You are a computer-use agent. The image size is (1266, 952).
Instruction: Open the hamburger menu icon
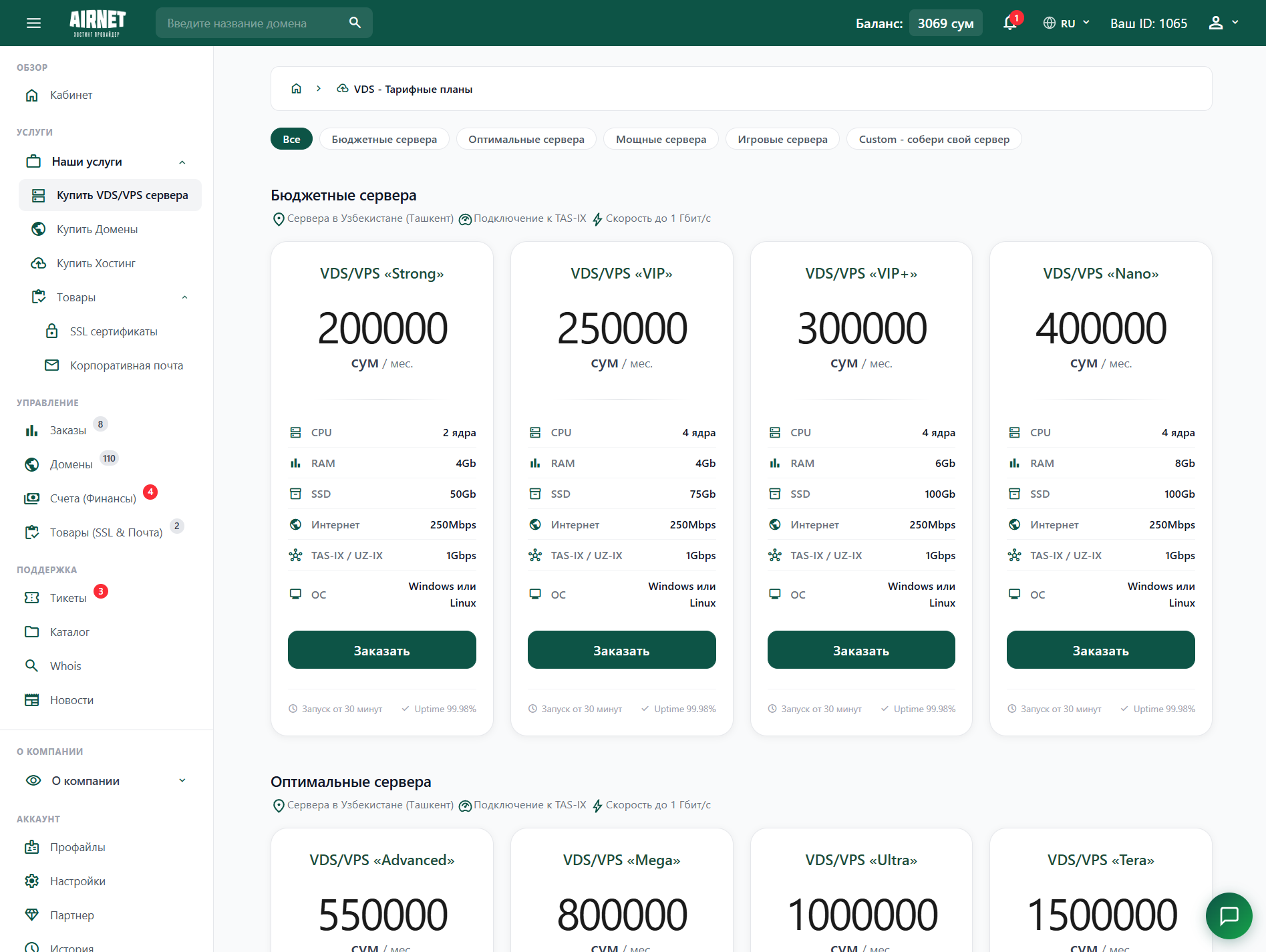(33, 23)
